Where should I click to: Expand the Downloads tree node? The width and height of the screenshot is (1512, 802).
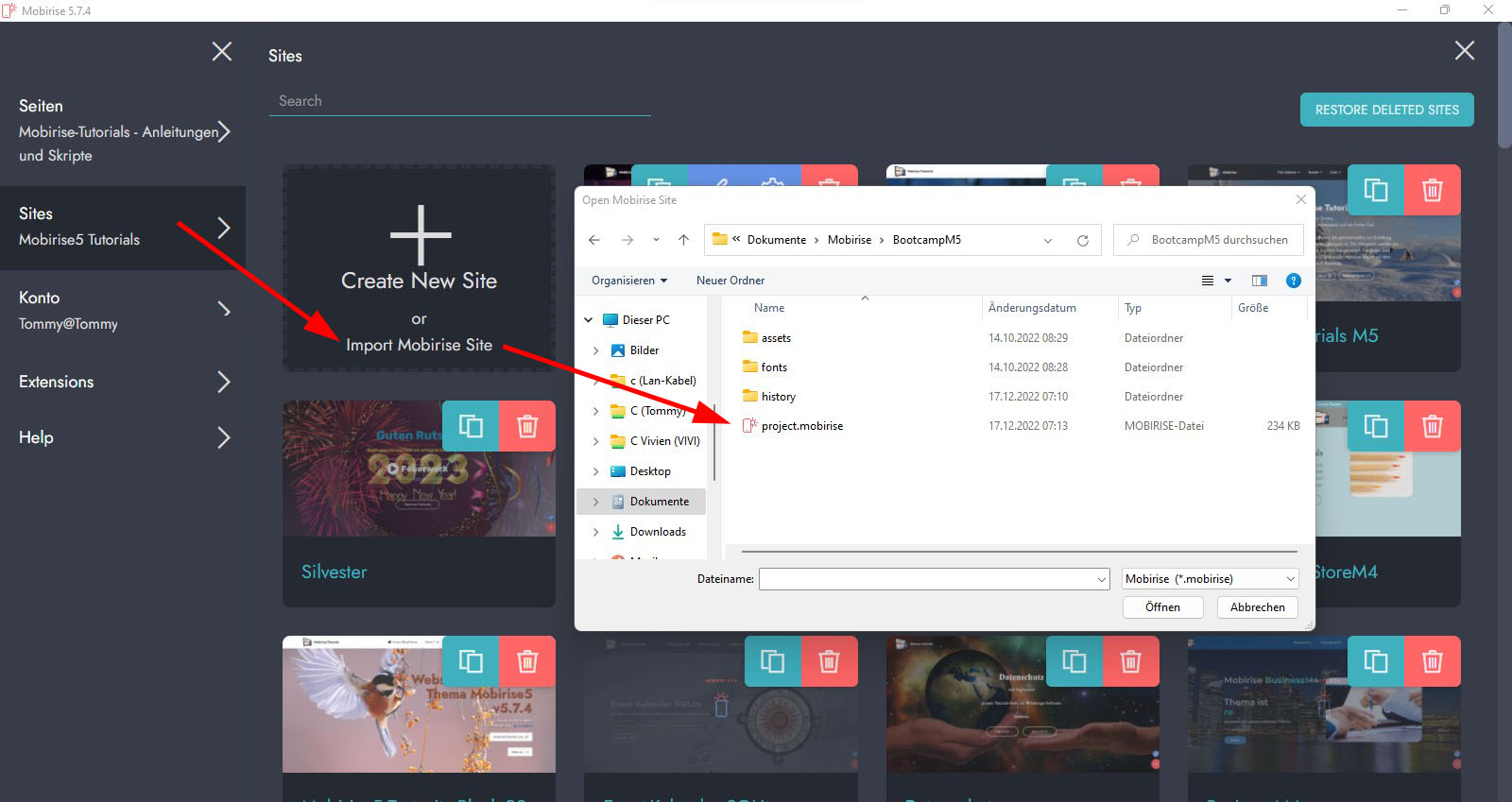pyautogui.click(x=595, y=532)
